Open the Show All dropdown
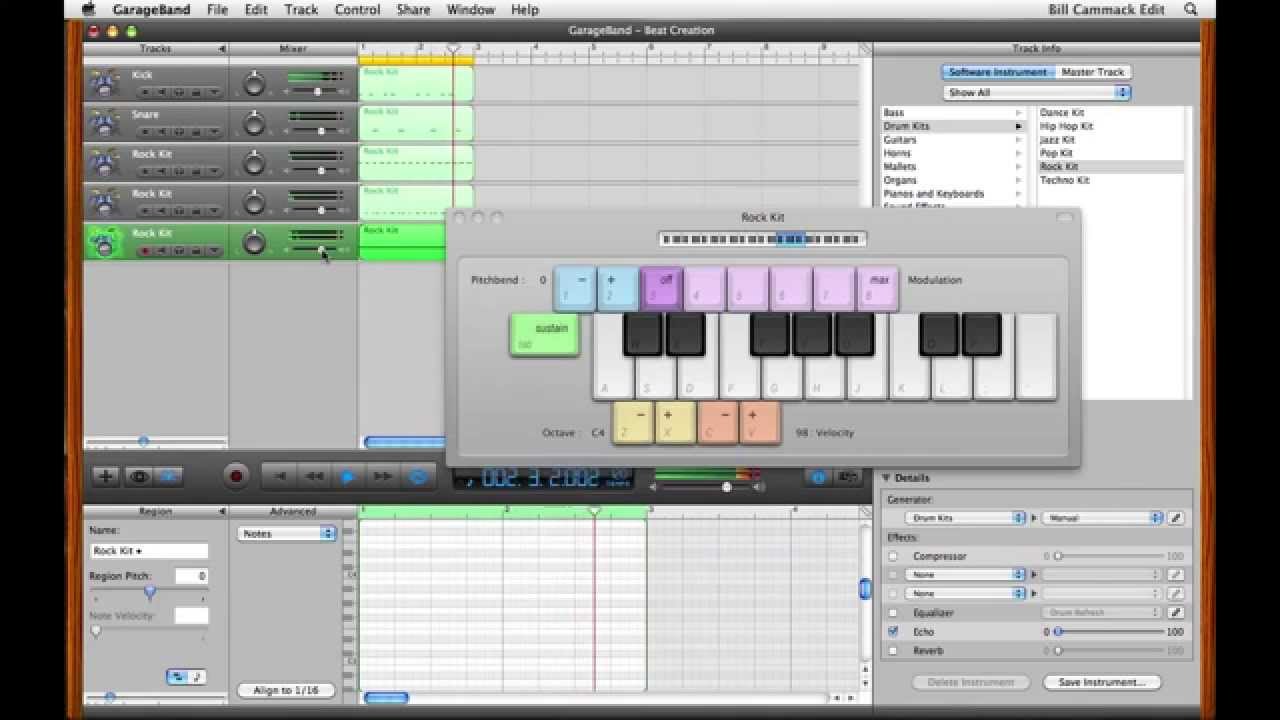Viewport: 1280px width, 720px height. tap(1036, 92)
